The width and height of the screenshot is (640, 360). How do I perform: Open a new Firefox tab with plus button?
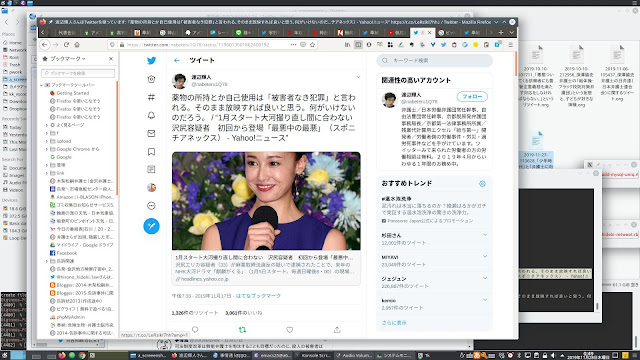click(x=501, y=32)
